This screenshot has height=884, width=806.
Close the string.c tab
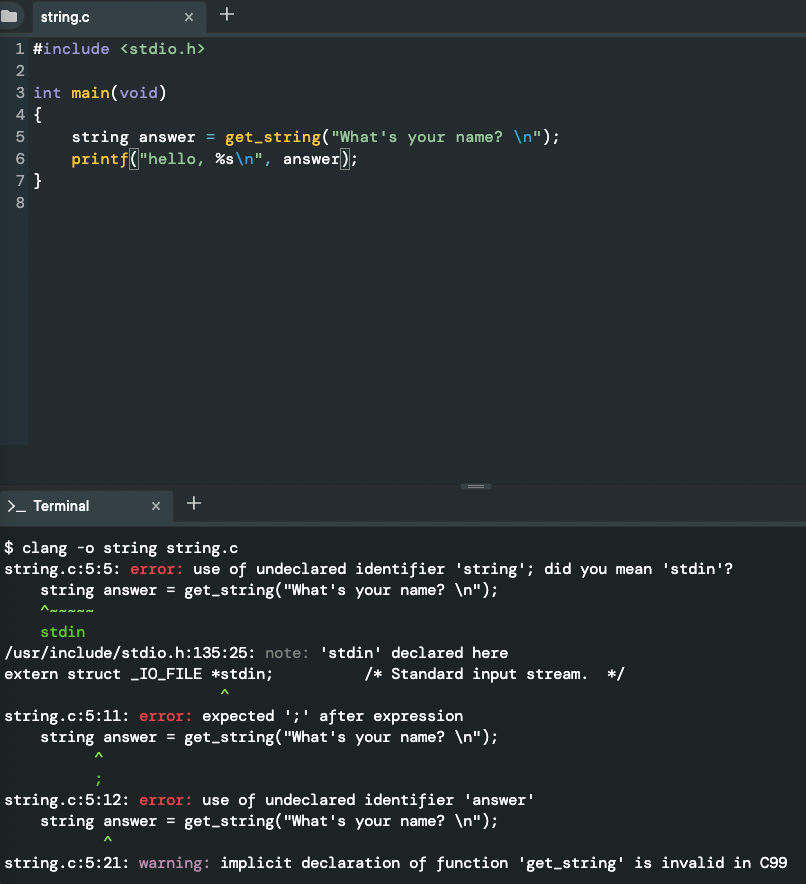pyautogui.click(x=189, y=17)
